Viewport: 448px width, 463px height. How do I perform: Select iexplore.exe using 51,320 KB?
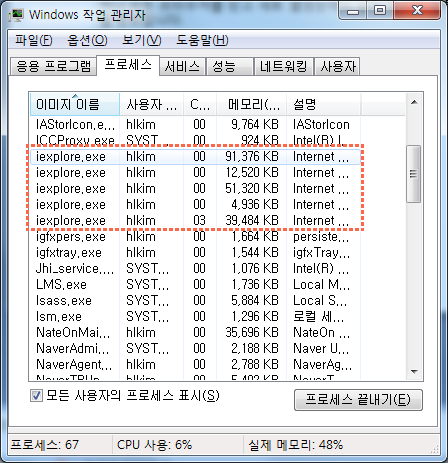[x=195, y=188]
